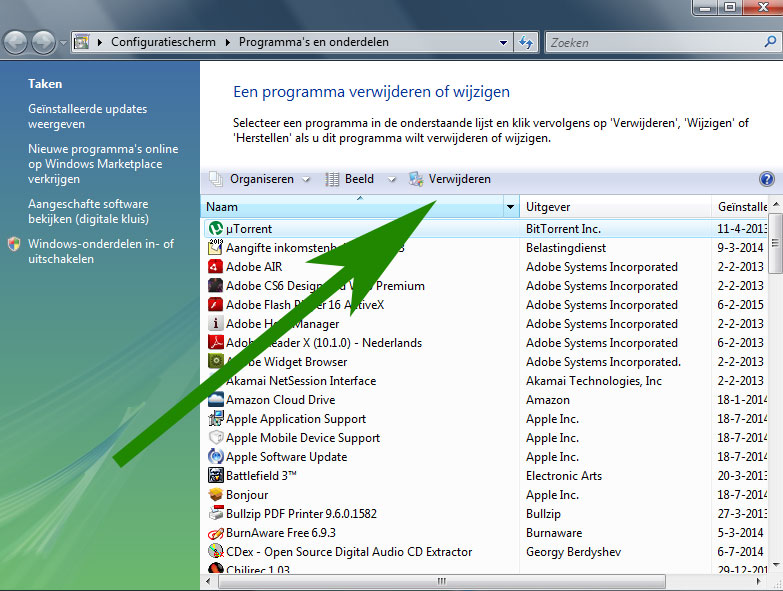Click the scroll-up arrow of the list
The width and height of the screenshot is (783, 591).
[x=776, y=204]
